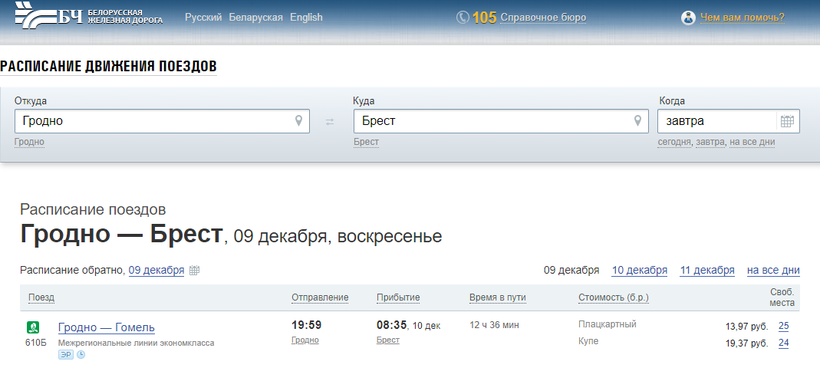Click the green train type icon for 610Б
The height and width of the screenshot is (368, 820).
point(33,327)
